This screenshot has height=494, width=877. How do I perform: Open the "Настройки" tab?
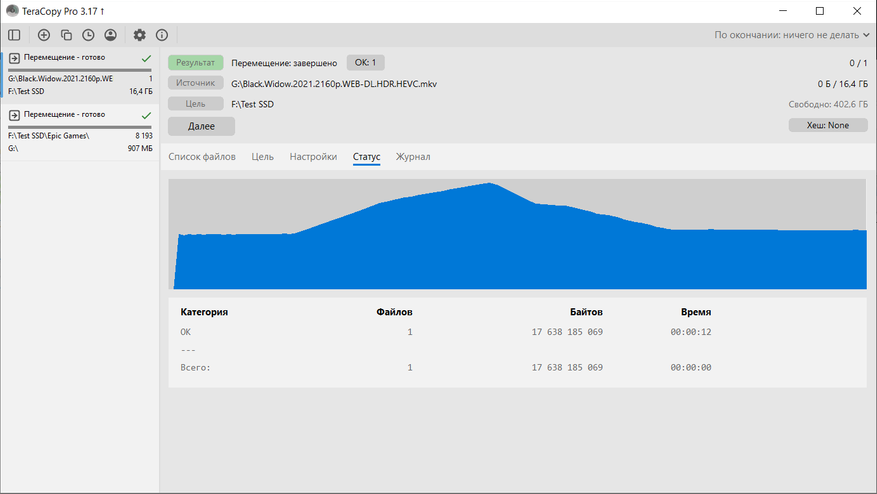(313, 157)
